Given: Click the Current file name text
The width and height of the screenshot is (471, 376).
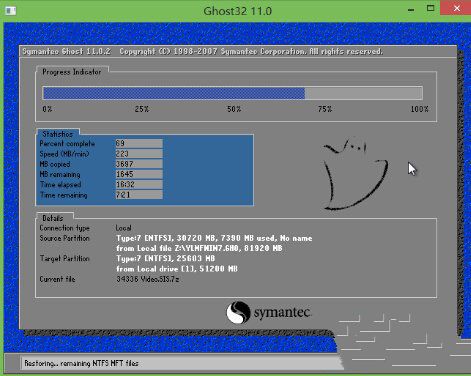Looking at the screenshot, I should [x=148, y=279].
